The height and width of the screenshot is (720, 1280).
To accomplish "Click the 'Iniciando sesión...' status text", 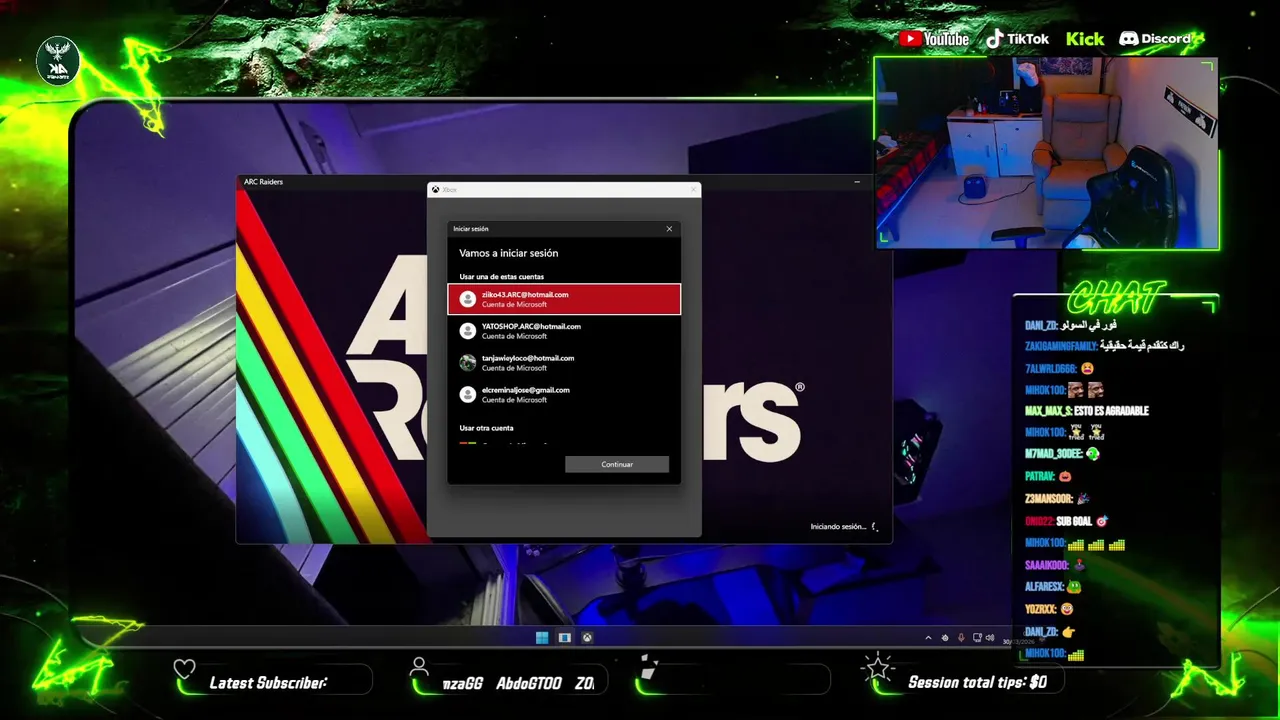I will (838, 526).
